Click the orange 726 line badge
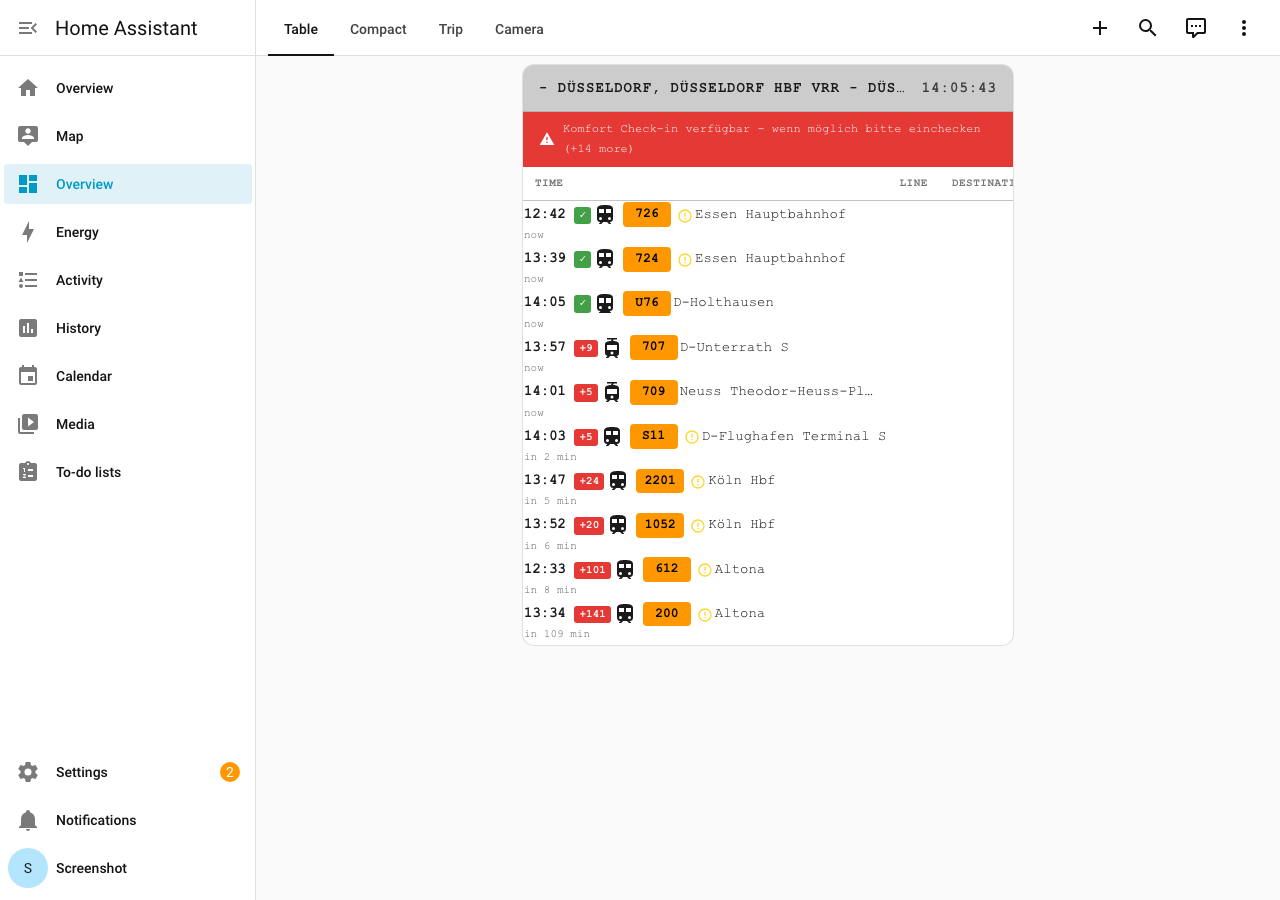This screenshot has height=900, width=1280. point(647,214)
